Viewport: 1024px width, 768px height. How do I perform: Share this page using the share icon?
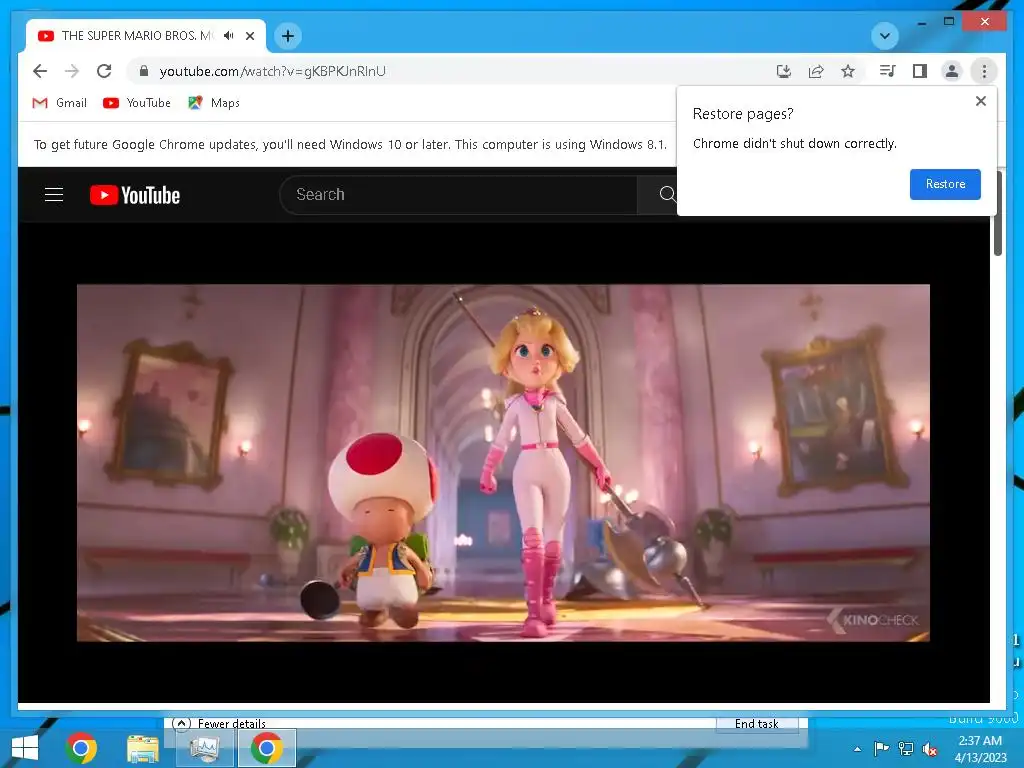point(816,71)
